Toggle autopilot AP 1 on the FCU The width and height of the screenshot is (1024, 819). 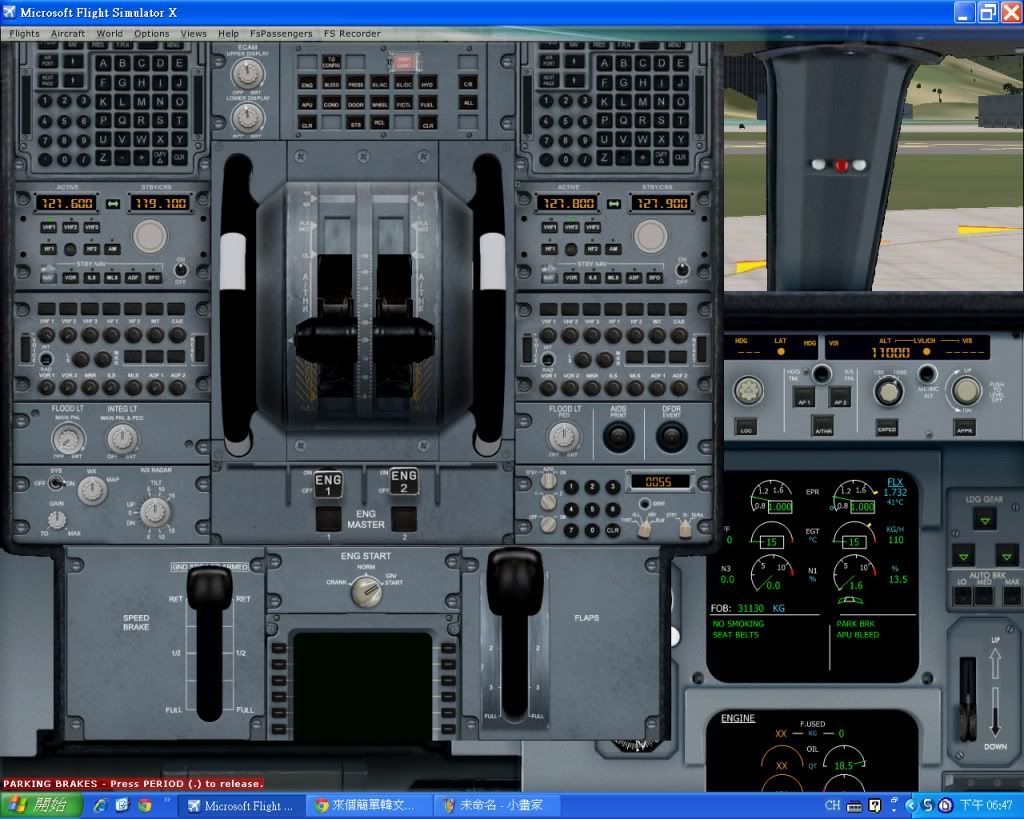click(804, 397)
